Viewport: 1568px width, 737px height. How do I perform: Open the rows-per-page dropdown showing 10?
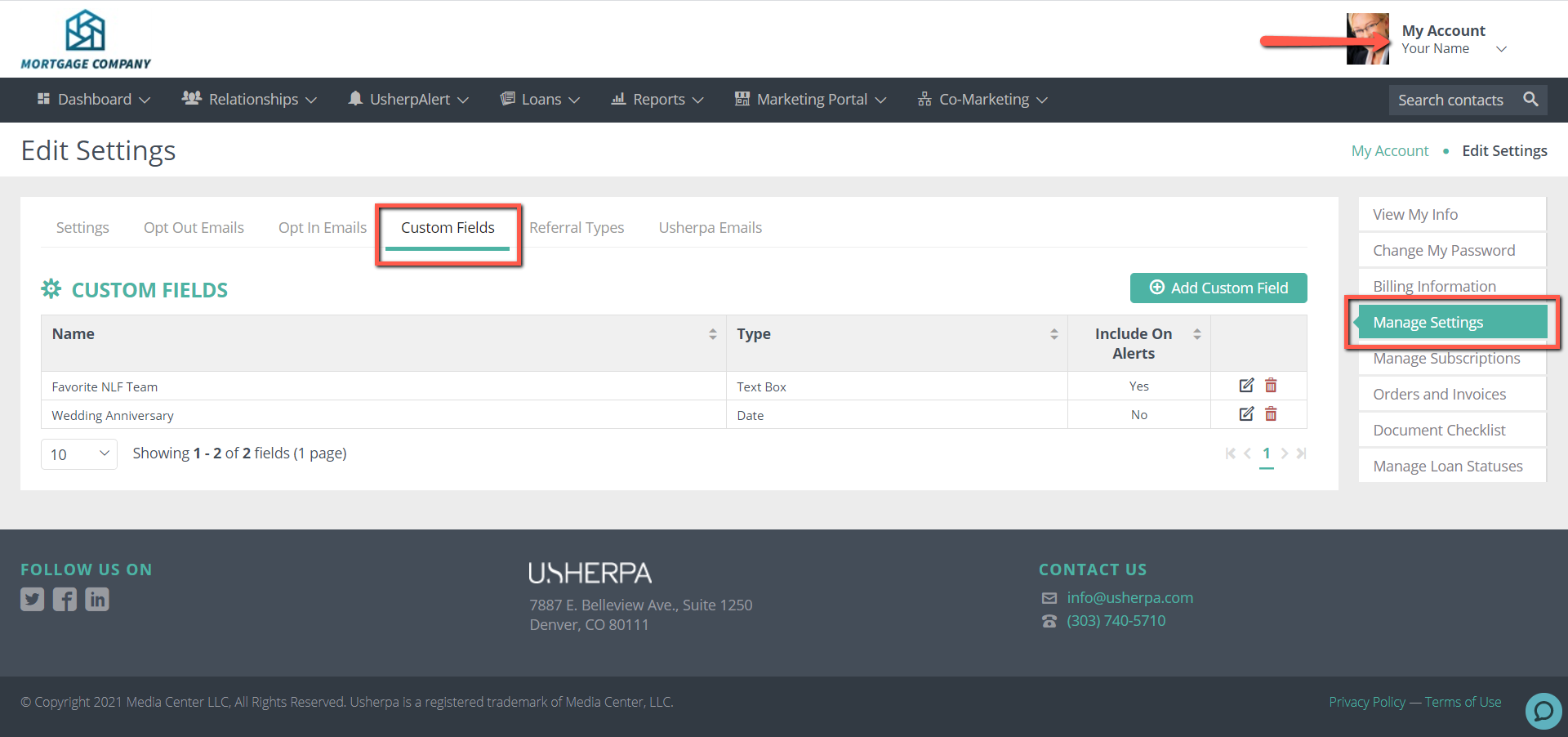click(x=79, y=454)
